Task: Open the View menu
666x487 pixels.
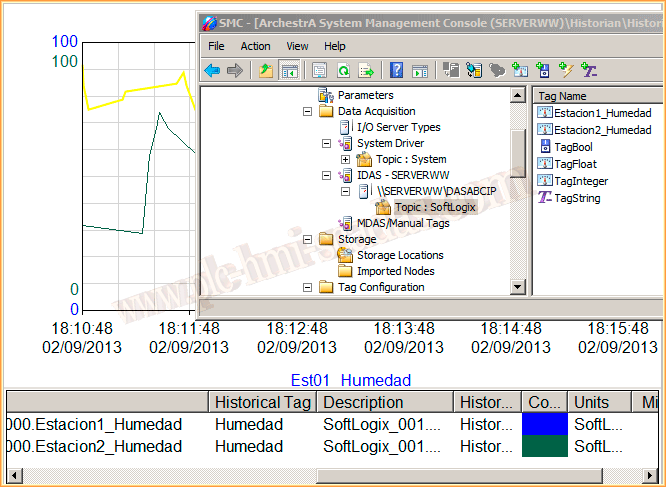Action: [298, 46]
